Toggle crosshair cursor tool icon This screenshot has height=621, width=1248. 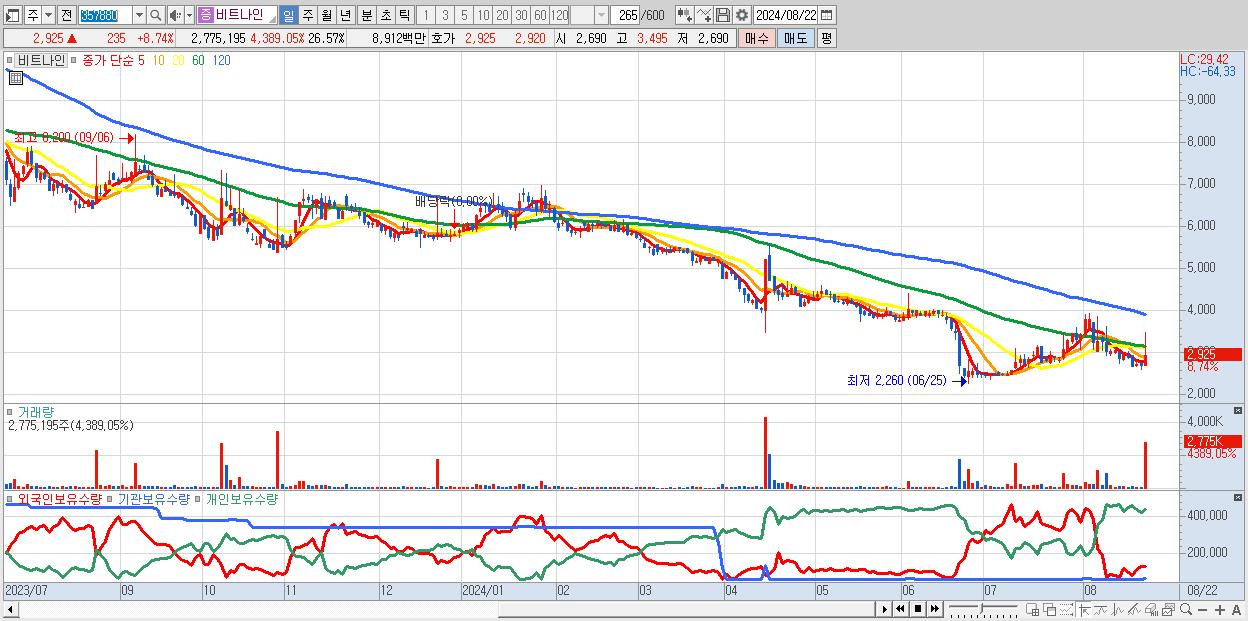point(1085,609)
